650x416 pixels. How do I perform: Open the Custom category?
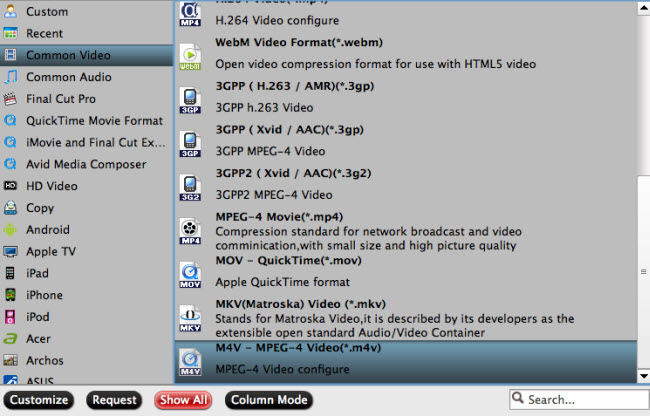point(86,11)
